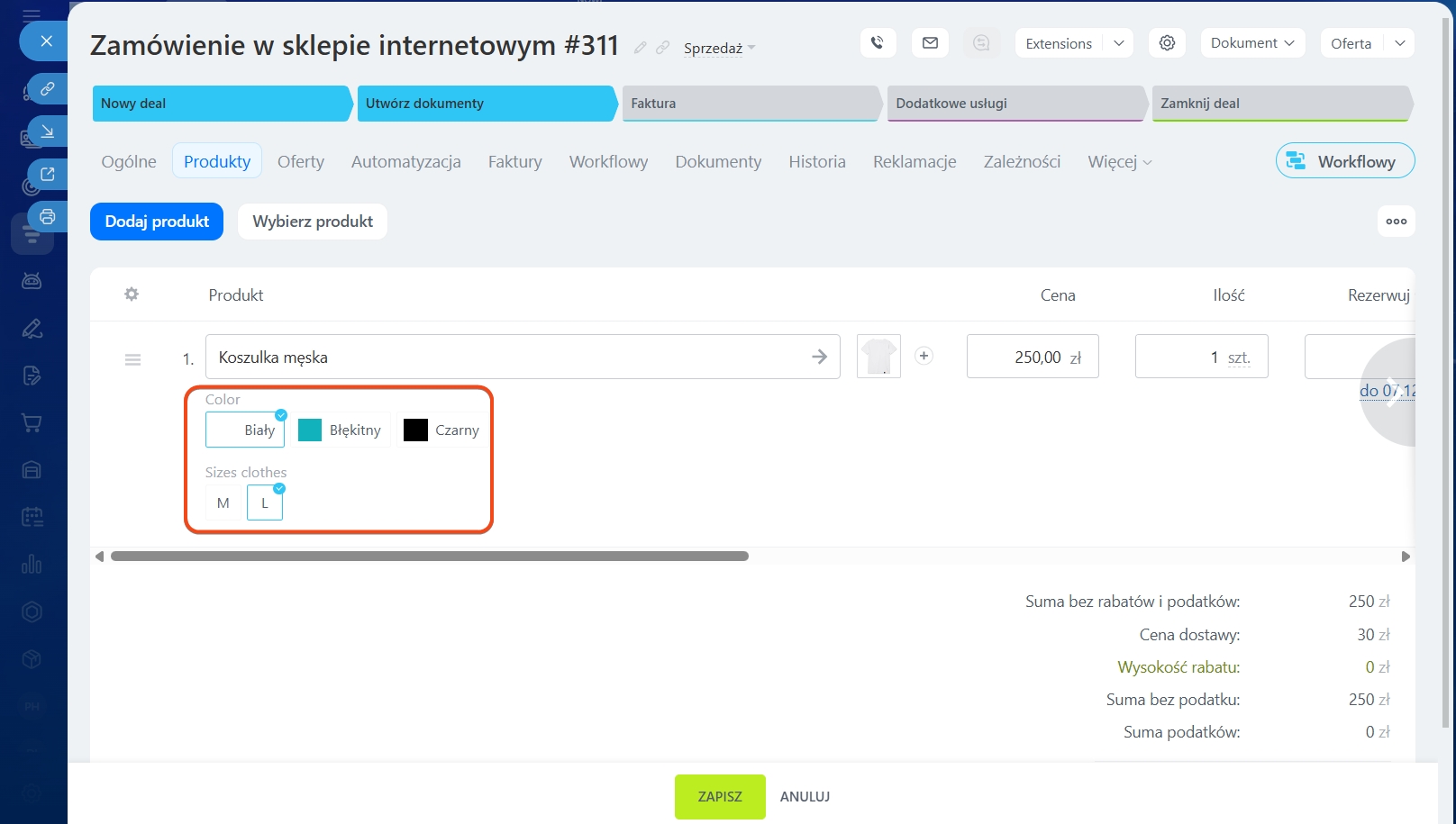Select the Biały color option
Viewport: 1456px width, 824px height.
[x=245, y=430]
